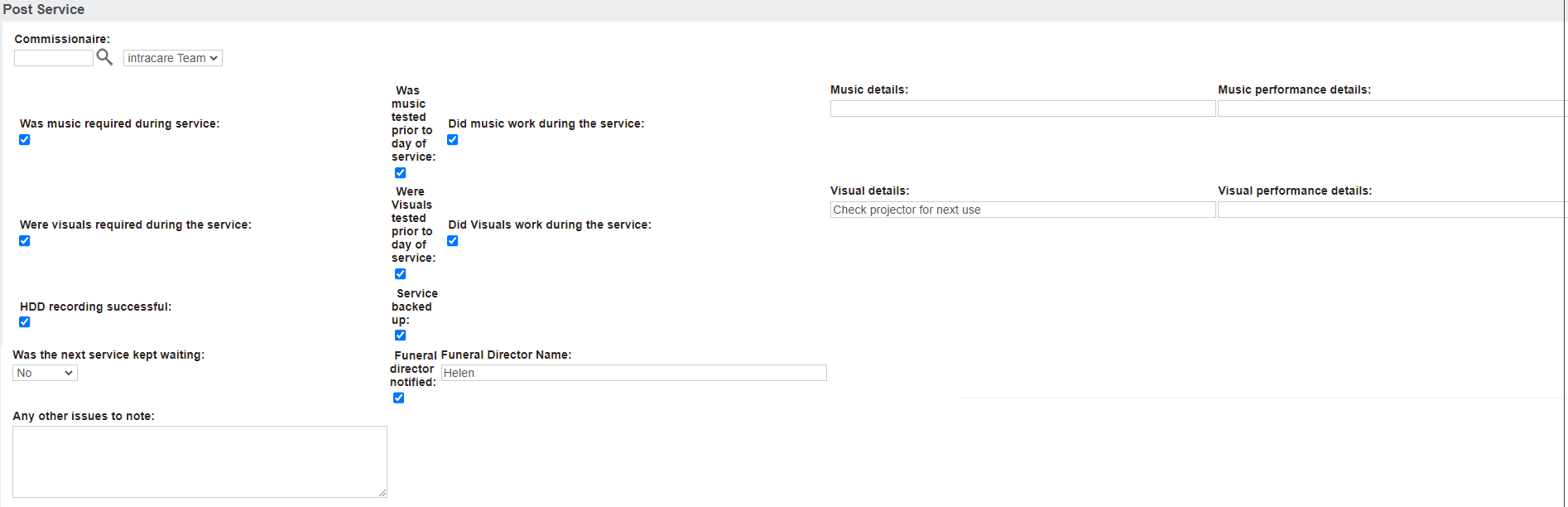Click the 'Music performance details:' label
This screenshot has width=1568, height=507.
1294,89
